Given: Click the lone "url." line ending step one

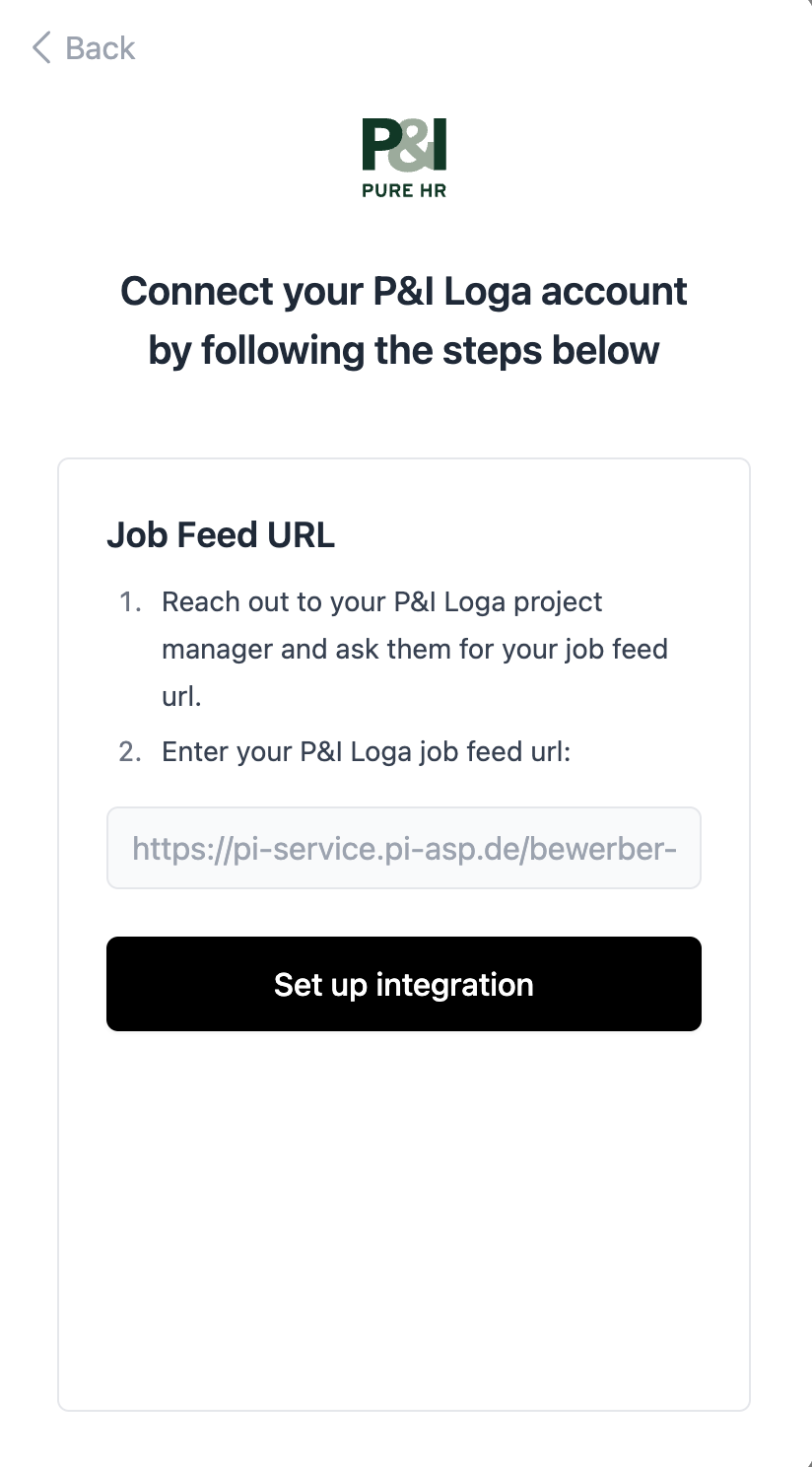Looking at the screenshot, I should tap(181, 697).
